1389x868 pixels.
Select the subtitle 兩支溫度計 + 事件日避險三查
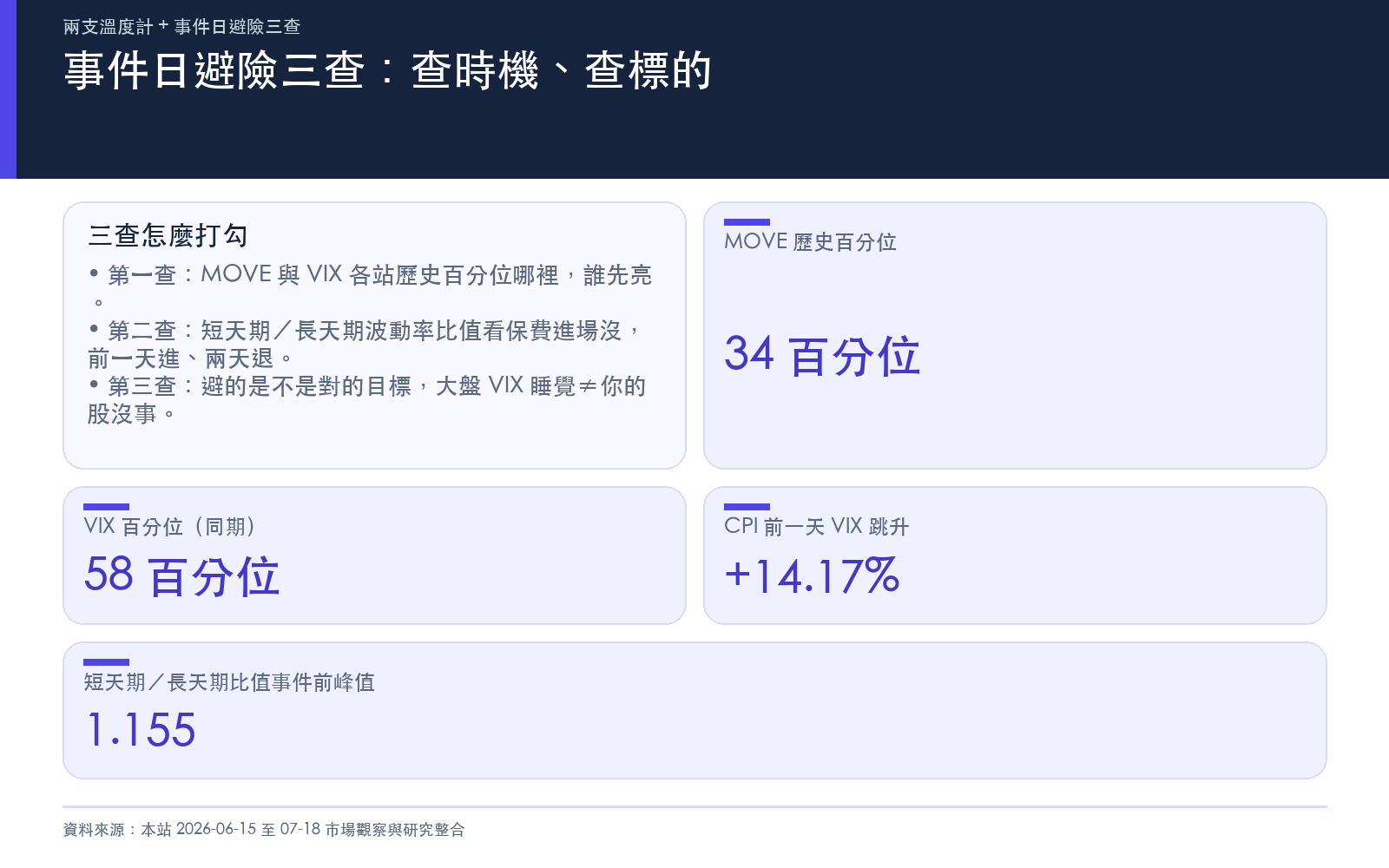coord(182,27)
